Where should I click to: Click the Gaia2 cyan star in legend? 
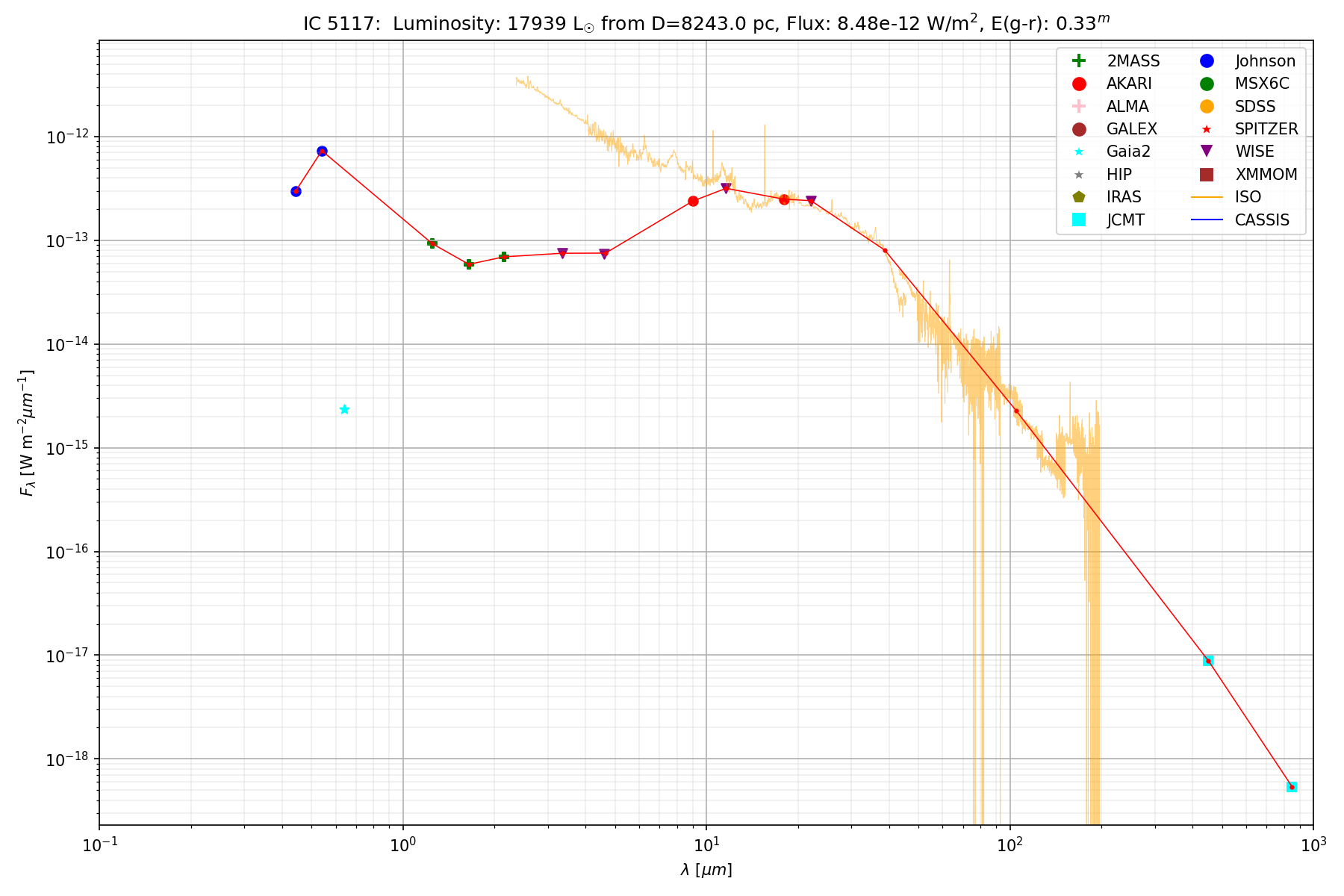[1078, 152]
